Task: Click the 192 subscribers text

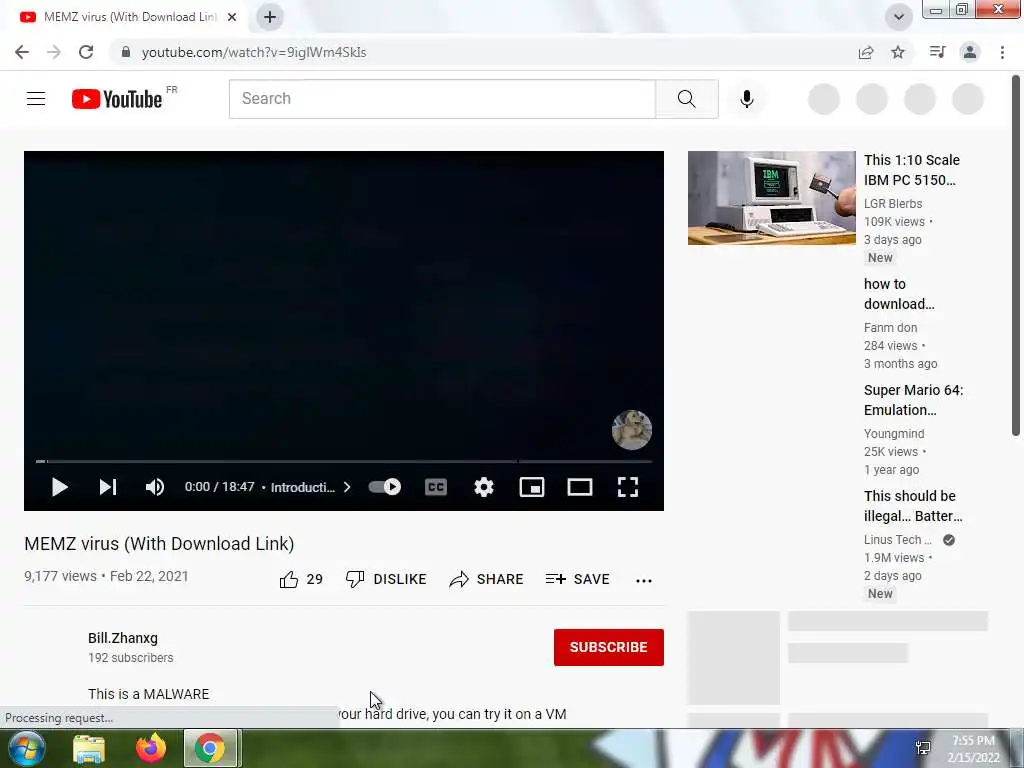Action: coord(131,658)
